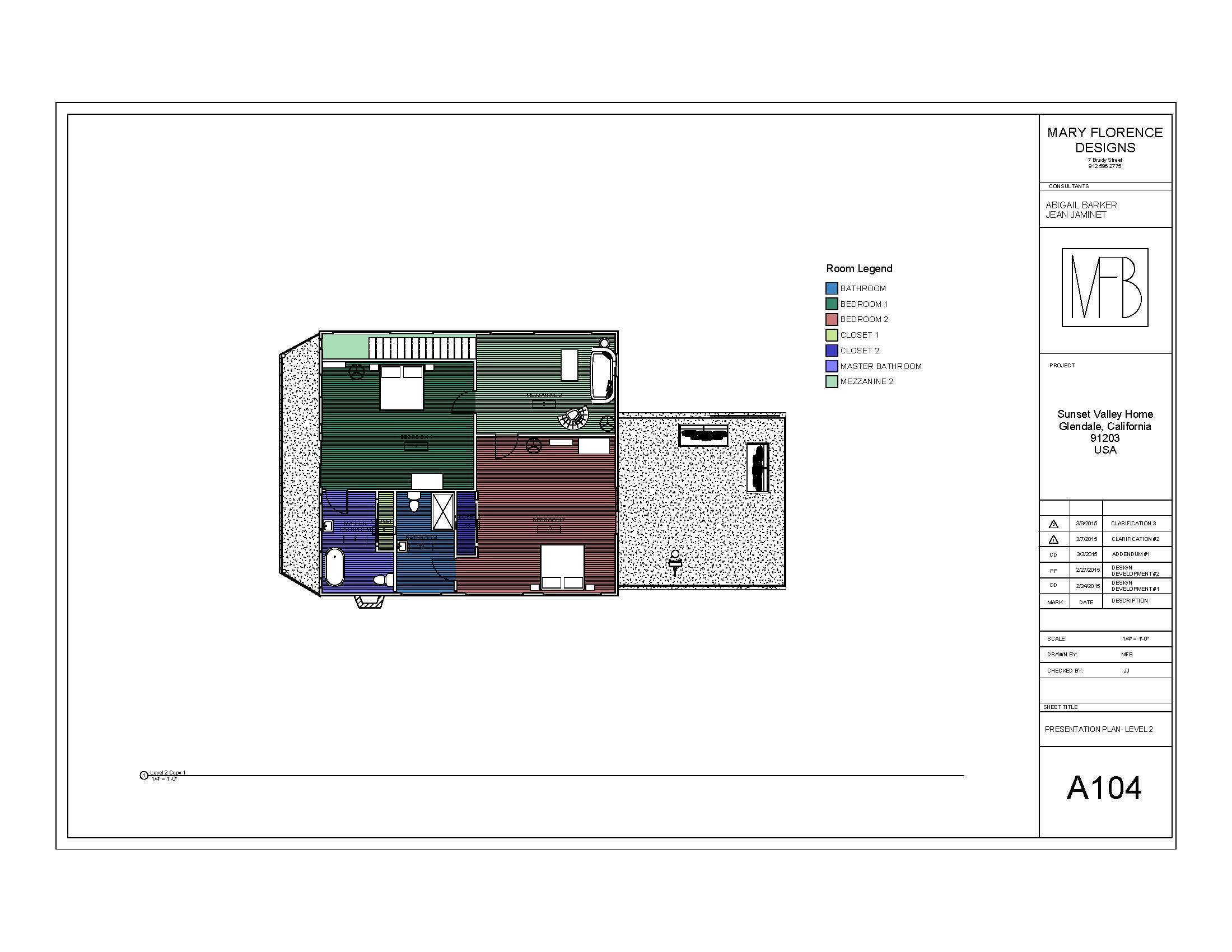Click the 'SCALE:' label
The width and height of the screenshot is (1232, 952).
1057,639
